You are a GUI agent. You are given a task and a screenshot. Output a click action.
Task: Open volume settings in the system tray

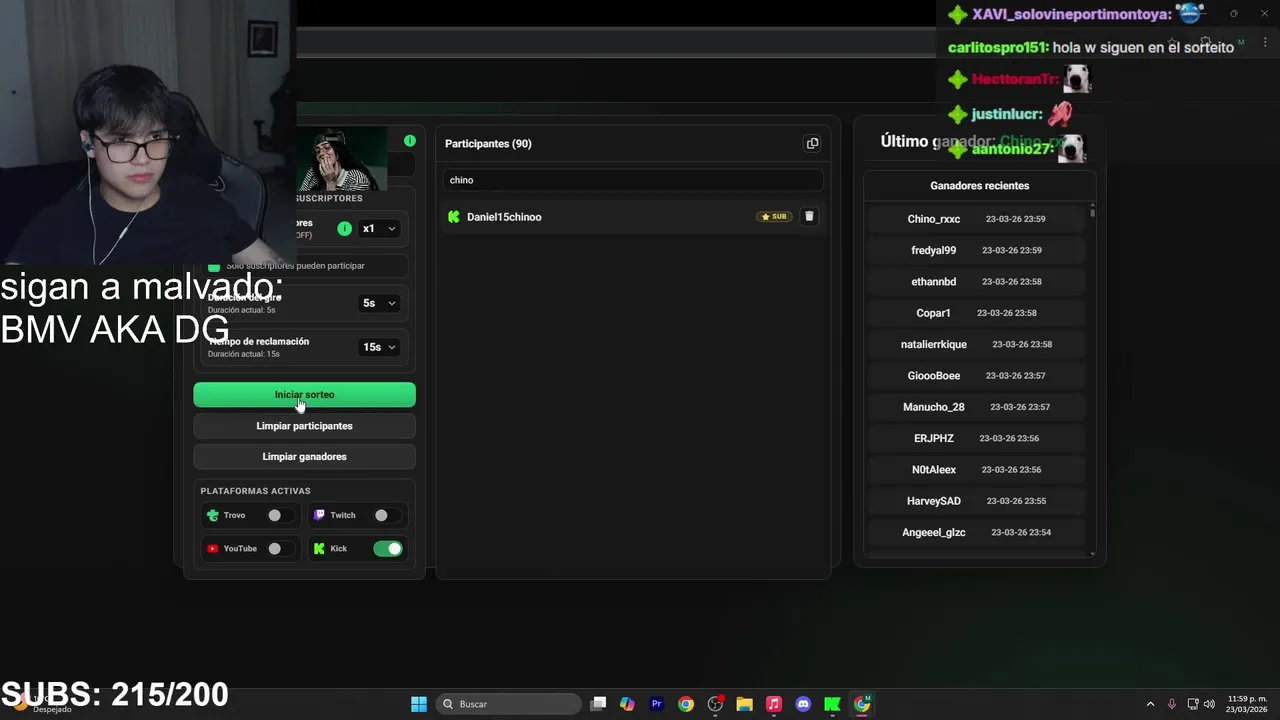1209,704
